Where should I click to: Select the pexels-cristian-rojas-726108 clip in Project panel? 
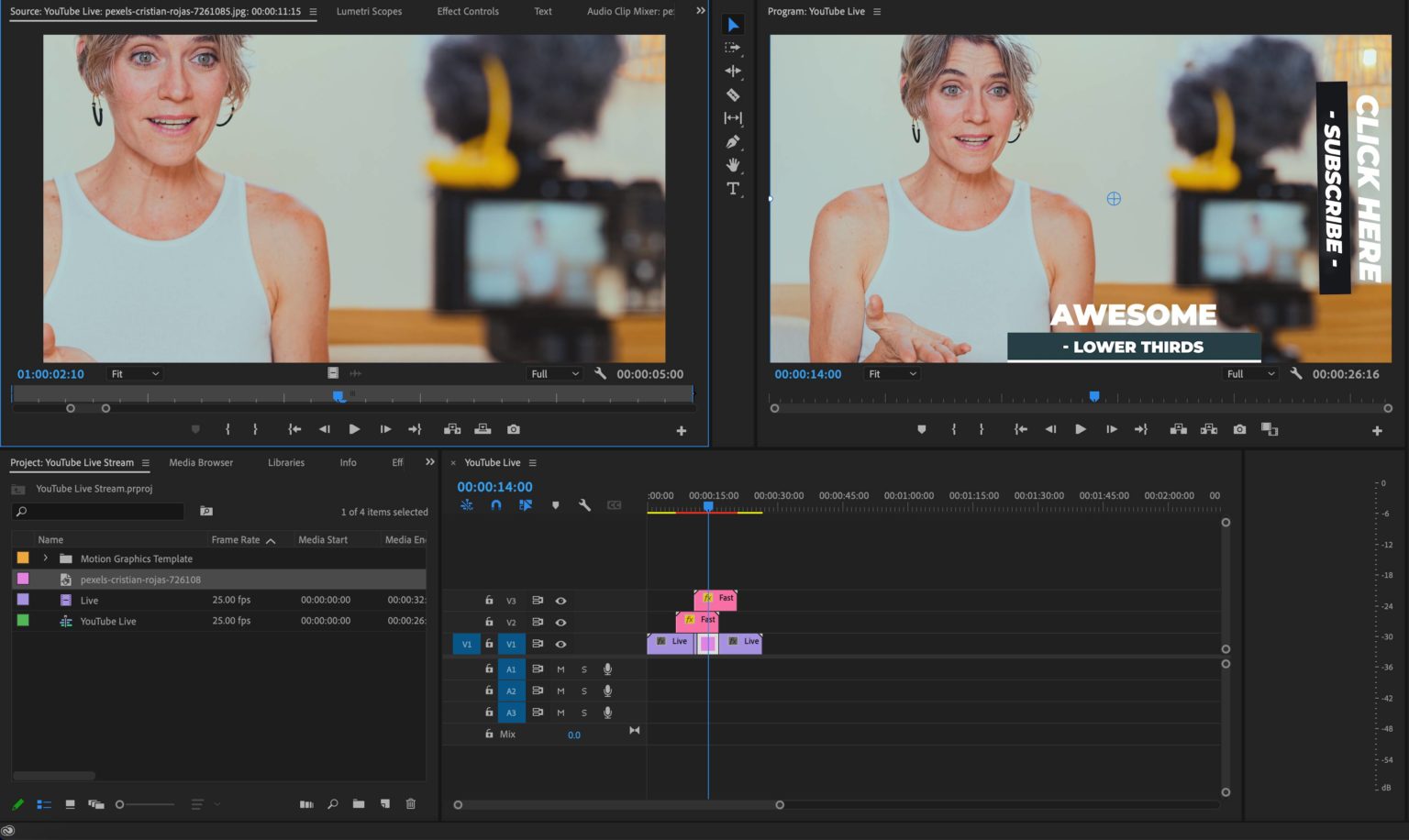coord(139,579)
